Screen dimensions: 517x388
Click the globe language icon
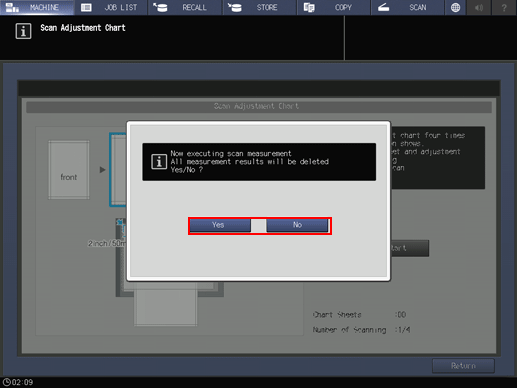click(455, 7)
